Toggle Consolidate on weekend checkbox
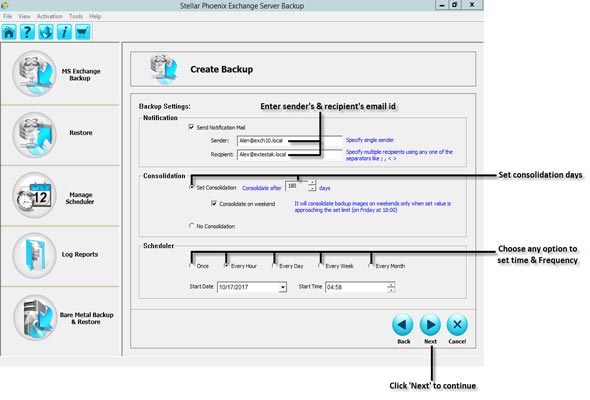Screen dimensions: 590x400 [214, 204]
